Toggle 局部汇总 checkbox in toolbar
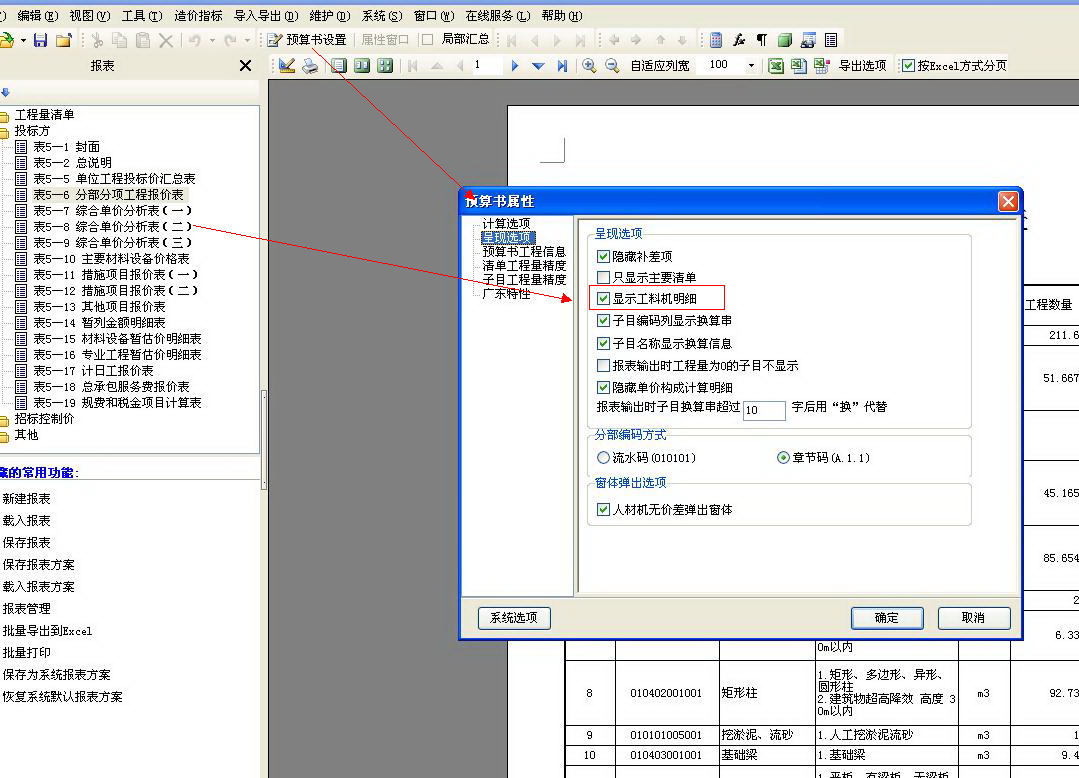 click(x=427, y=40)
